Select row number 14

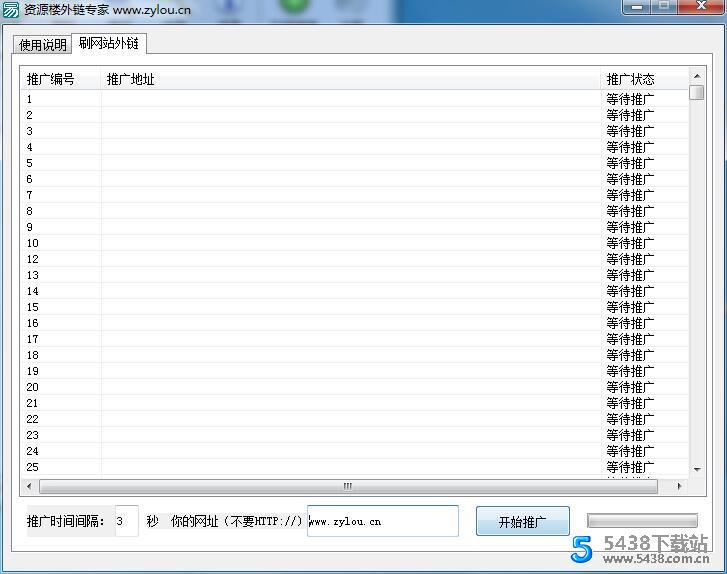(x=355, y=291)
